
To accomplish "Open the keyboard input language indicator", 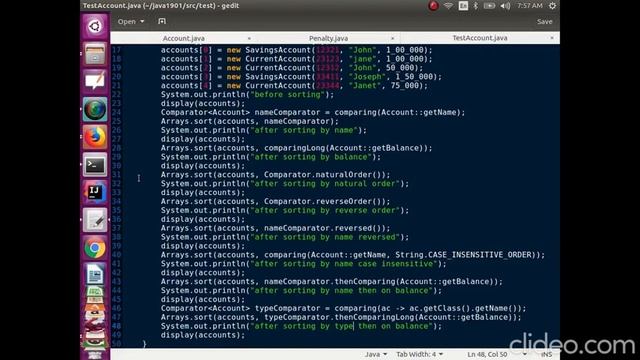I will (463, 6).
